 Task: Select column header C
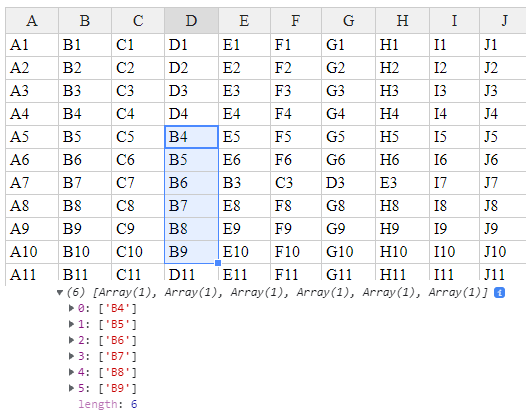(x=138, y=21)
